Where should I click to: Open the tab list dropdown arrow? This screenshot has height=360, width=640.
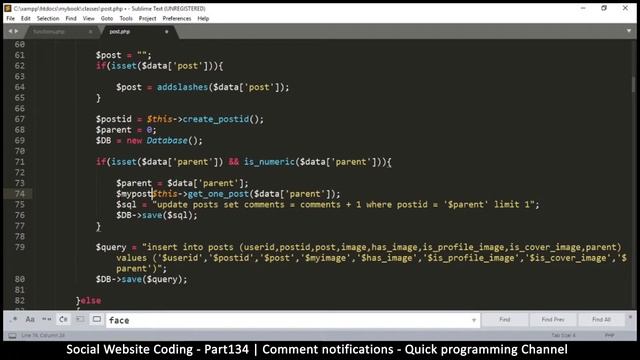(x=629, y=31)
